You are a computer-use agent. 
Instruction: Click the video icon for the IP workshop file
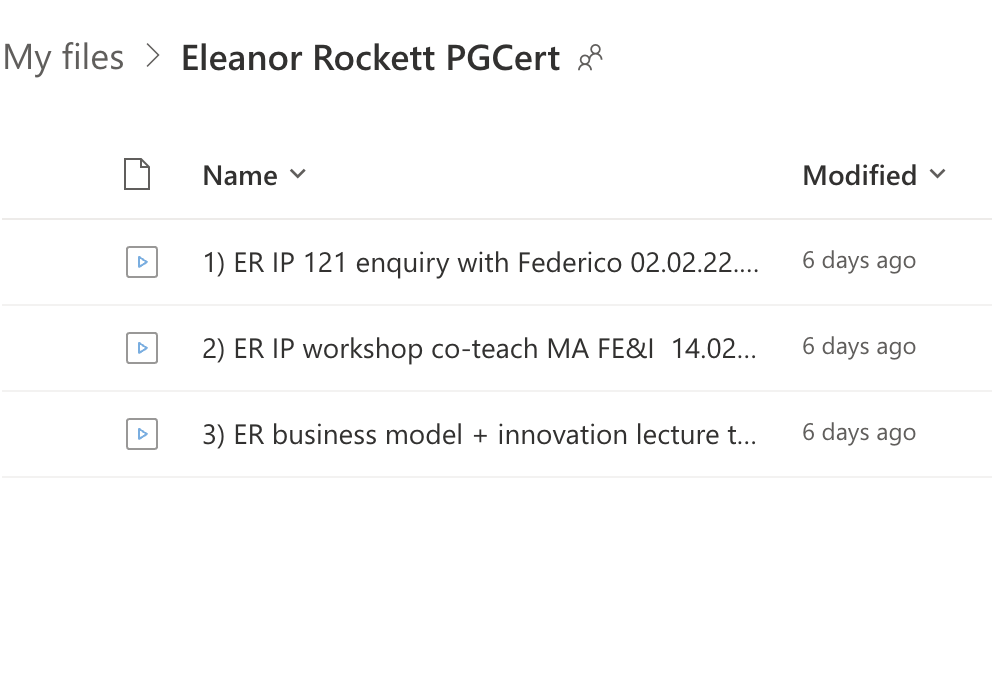click(142, 348)
